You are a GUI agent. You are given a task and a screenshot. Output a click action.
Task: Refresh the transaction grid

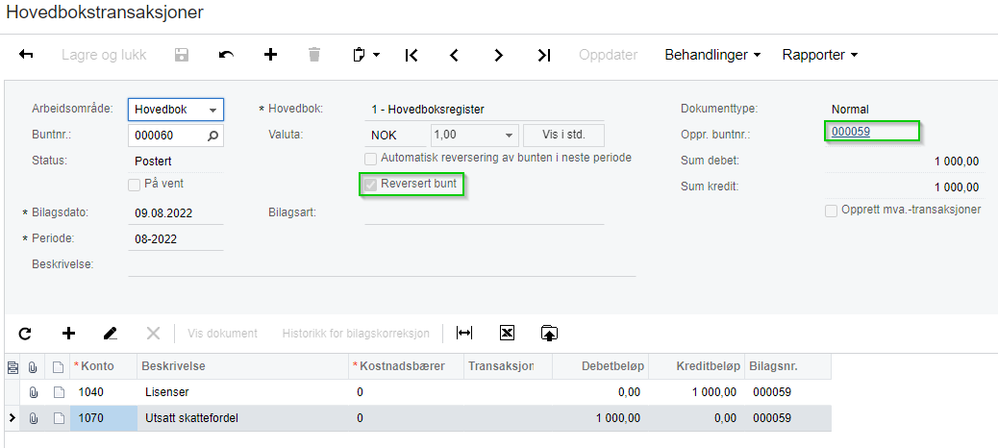(25, 333)
